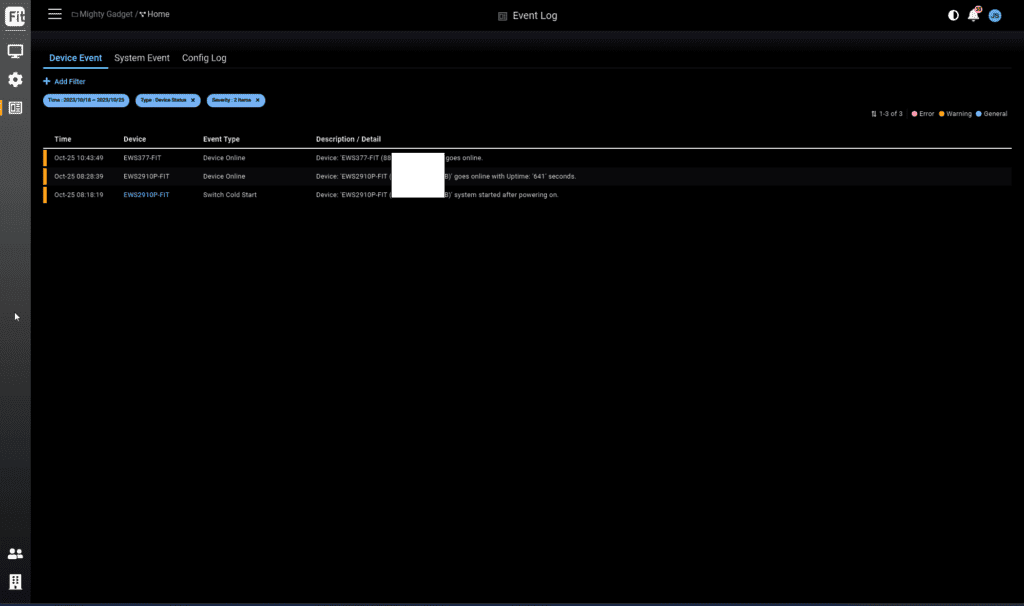Viewport: 1024px width, 606px height.
Task: Sort by the Time column header
Action: 63,139
